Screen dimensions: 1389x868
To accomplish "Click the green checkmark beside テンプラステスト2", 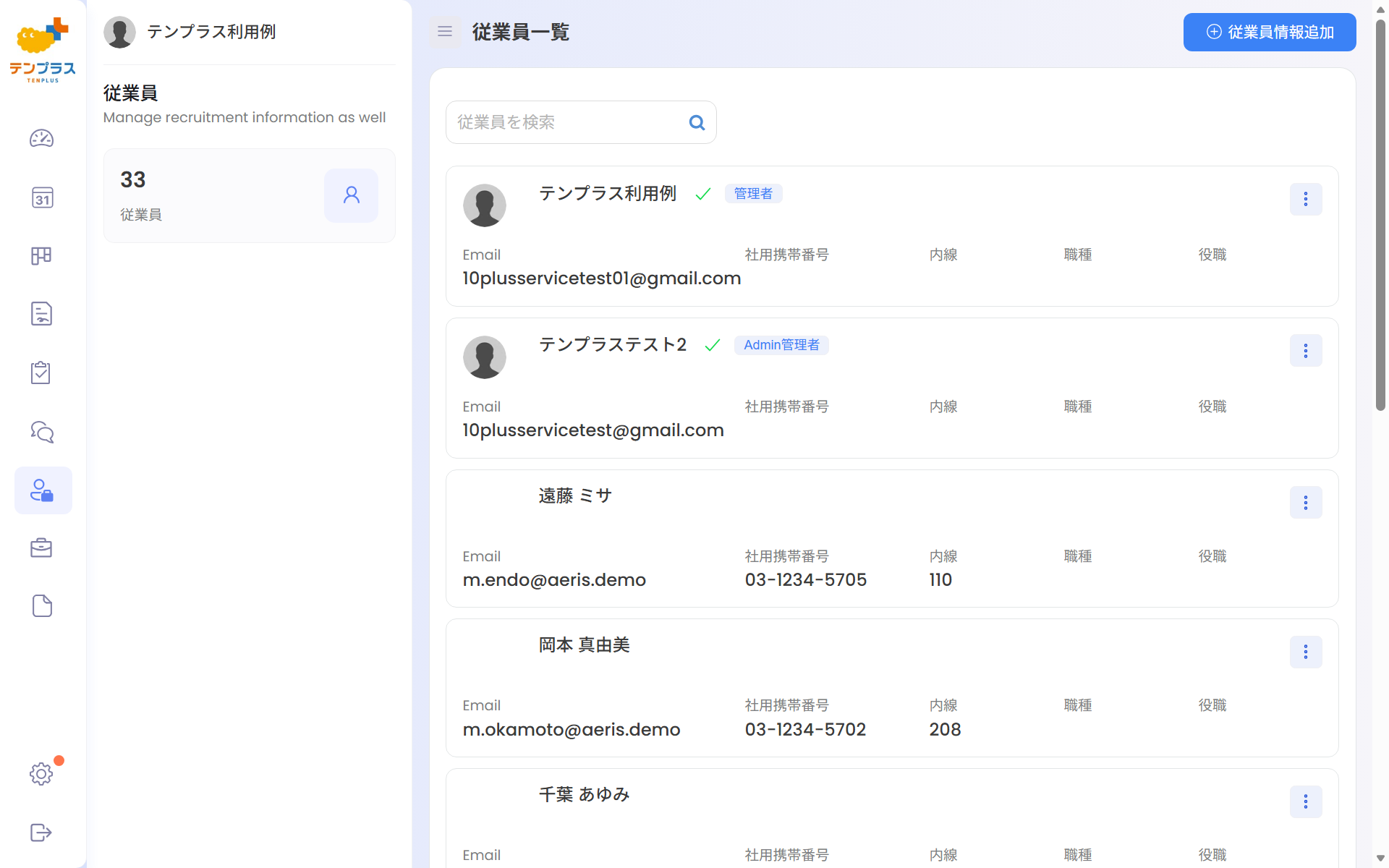I will point(713,346).
